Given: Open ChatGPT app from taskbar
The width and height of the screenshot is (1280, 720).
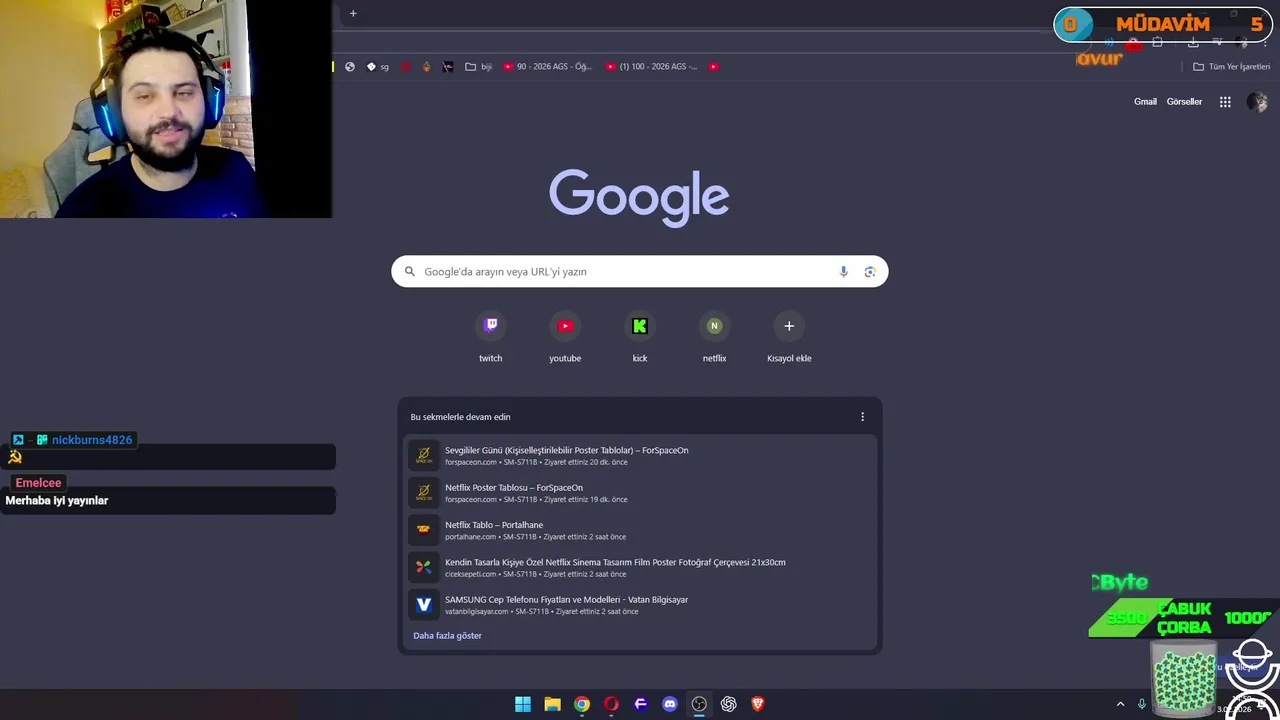Looking at the screenshot, I should pos(729,704).
